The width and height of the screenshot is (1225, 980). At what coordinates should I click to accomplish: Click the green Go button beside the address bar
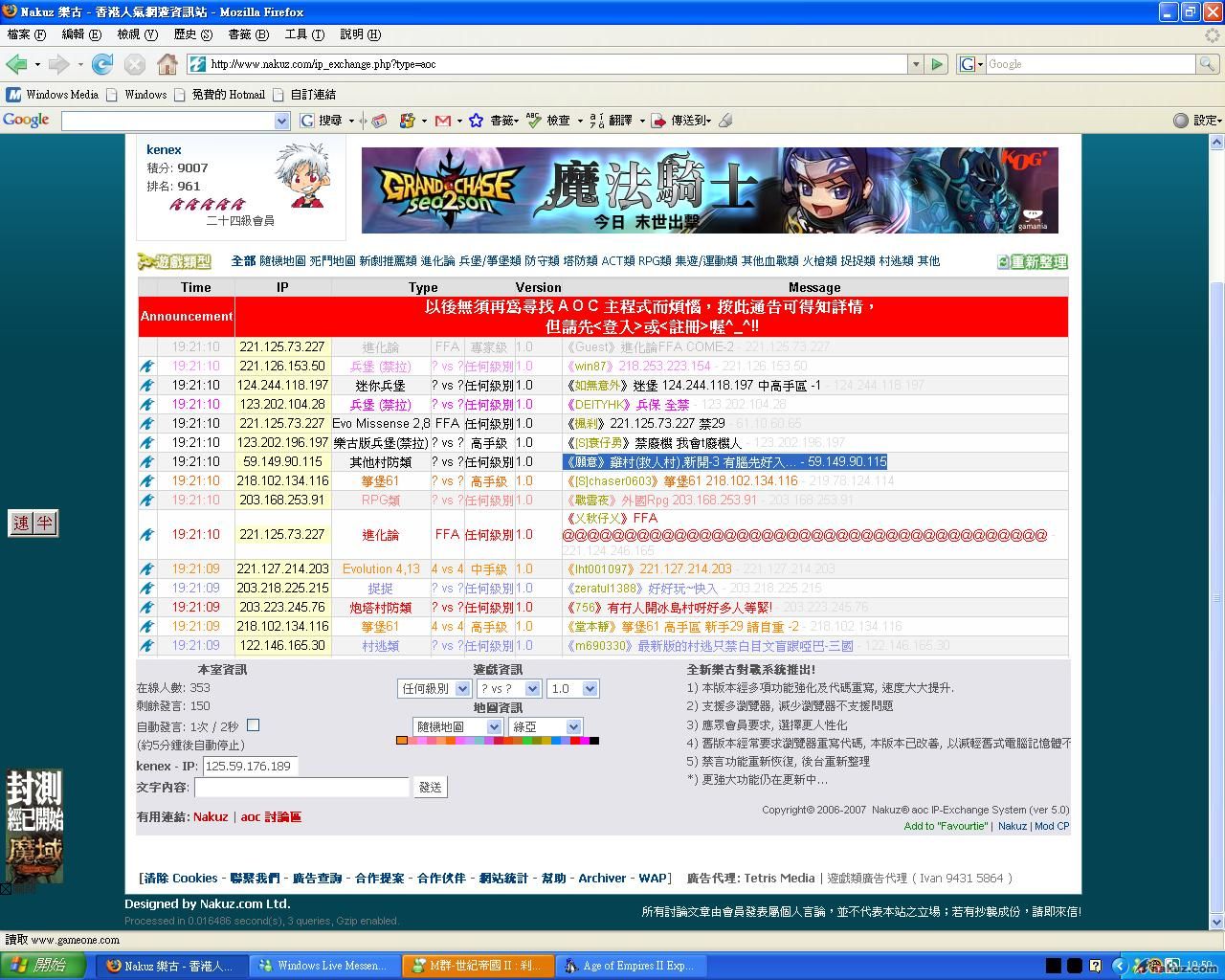click(x=938, y=64)
